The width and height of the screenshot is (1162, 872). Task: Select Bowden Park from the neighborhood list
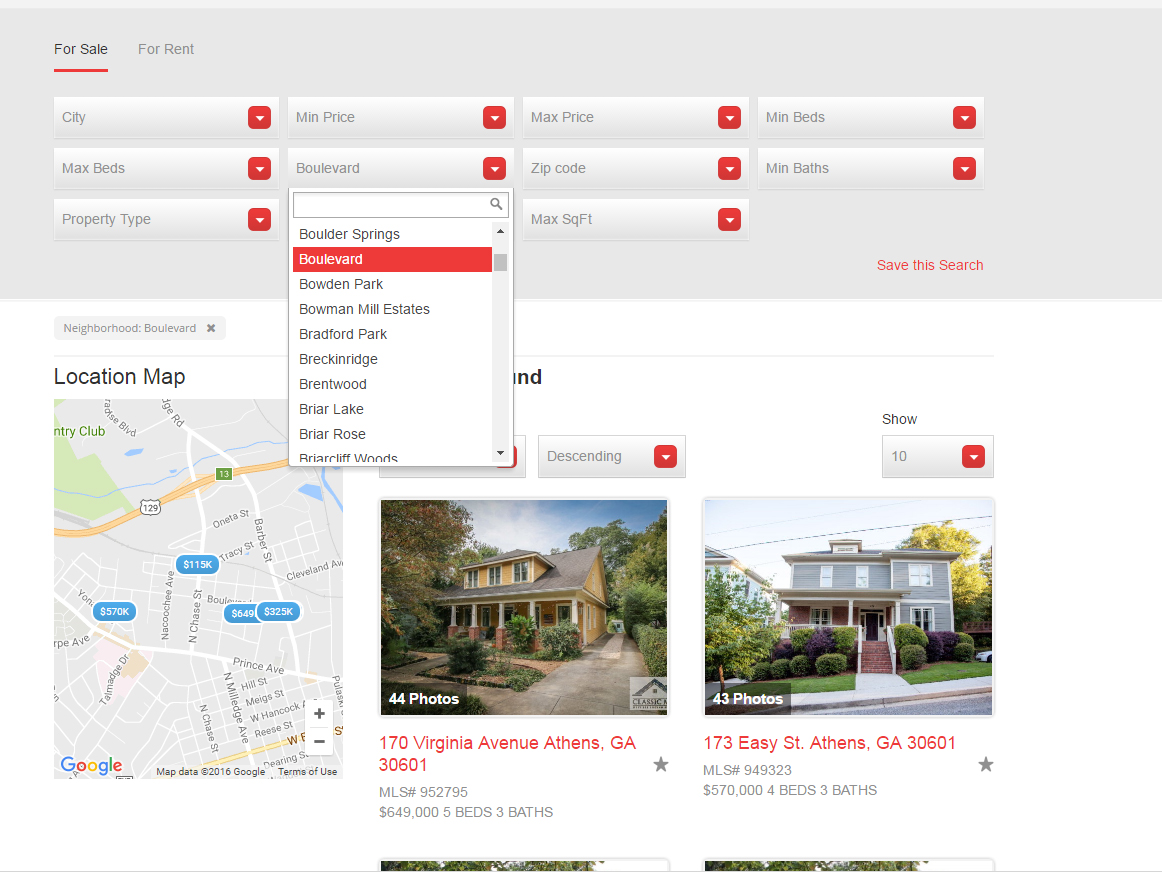coord(341,283)
